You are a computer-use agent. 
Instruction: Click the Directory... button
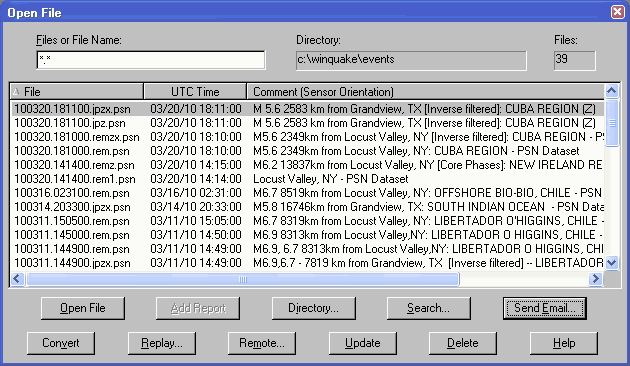click(x=313, y=308)
